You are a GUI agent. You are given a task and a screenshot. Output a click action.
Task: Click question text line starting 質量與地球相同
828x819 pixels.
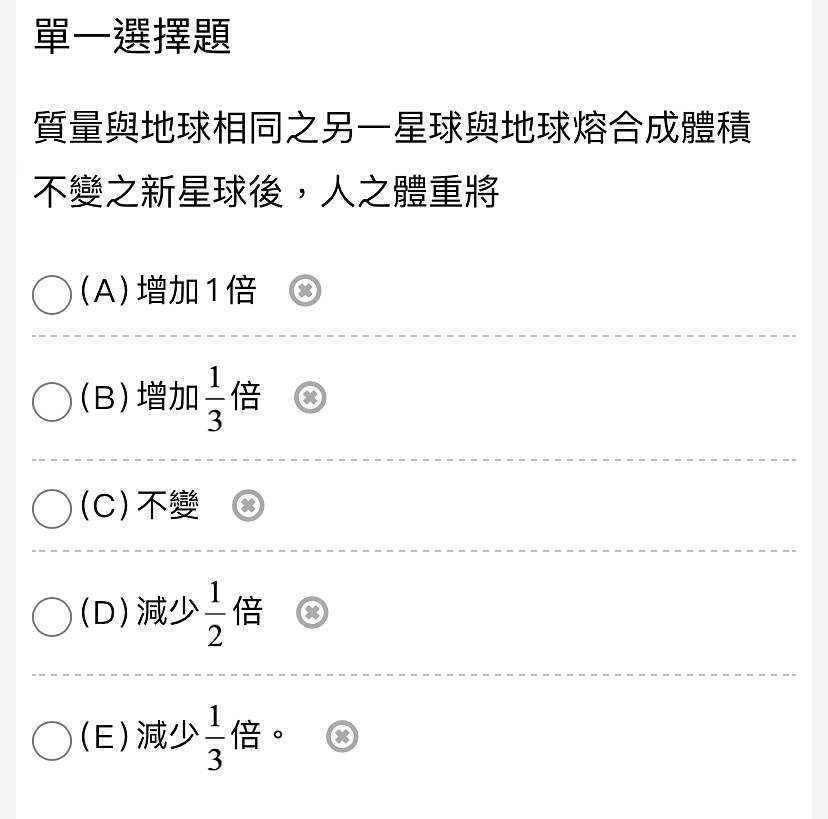392,128
